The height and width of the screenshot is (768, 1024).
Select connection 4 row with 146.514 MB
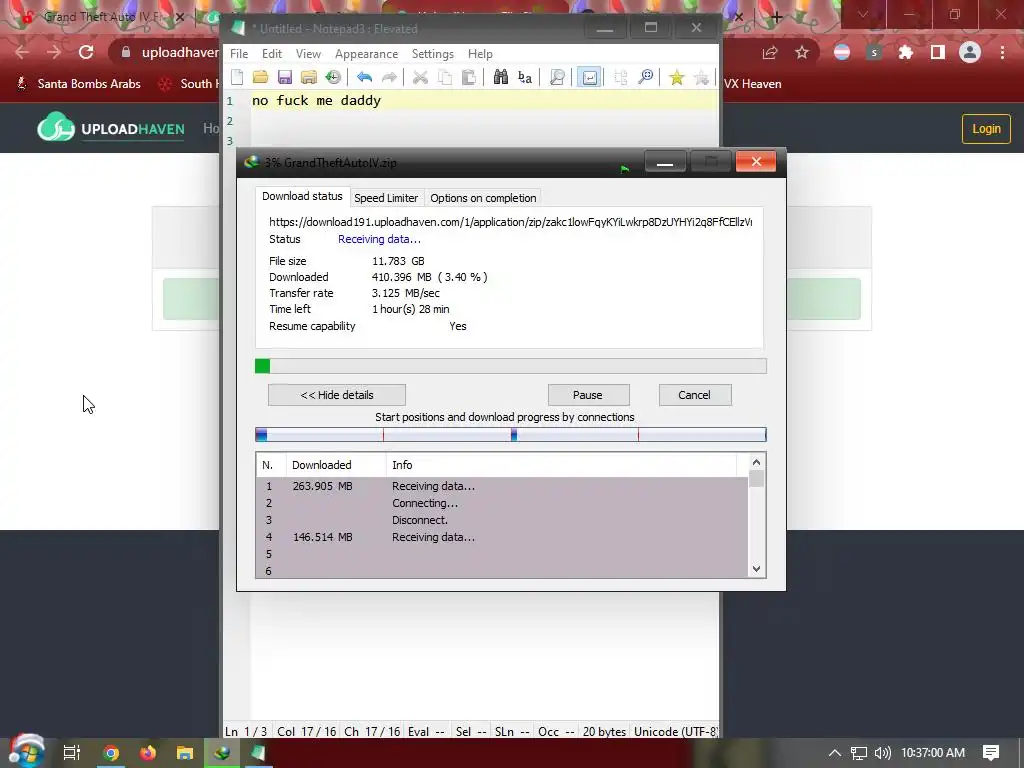[x=502, y=537]
